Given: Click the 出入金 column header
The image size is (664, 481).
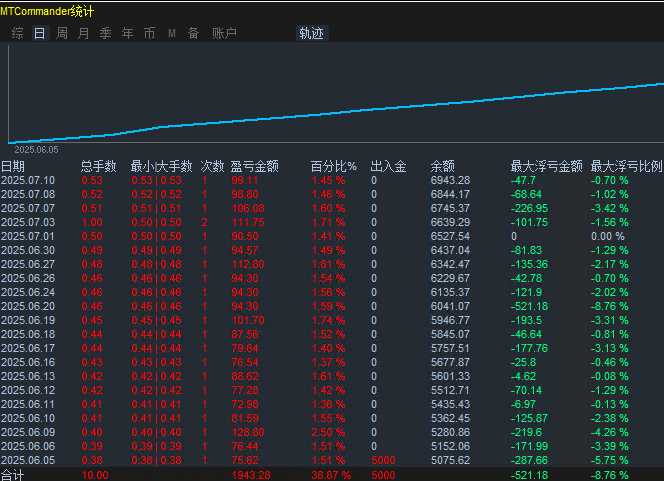Looking at the screenshot, I should [388, 166].
